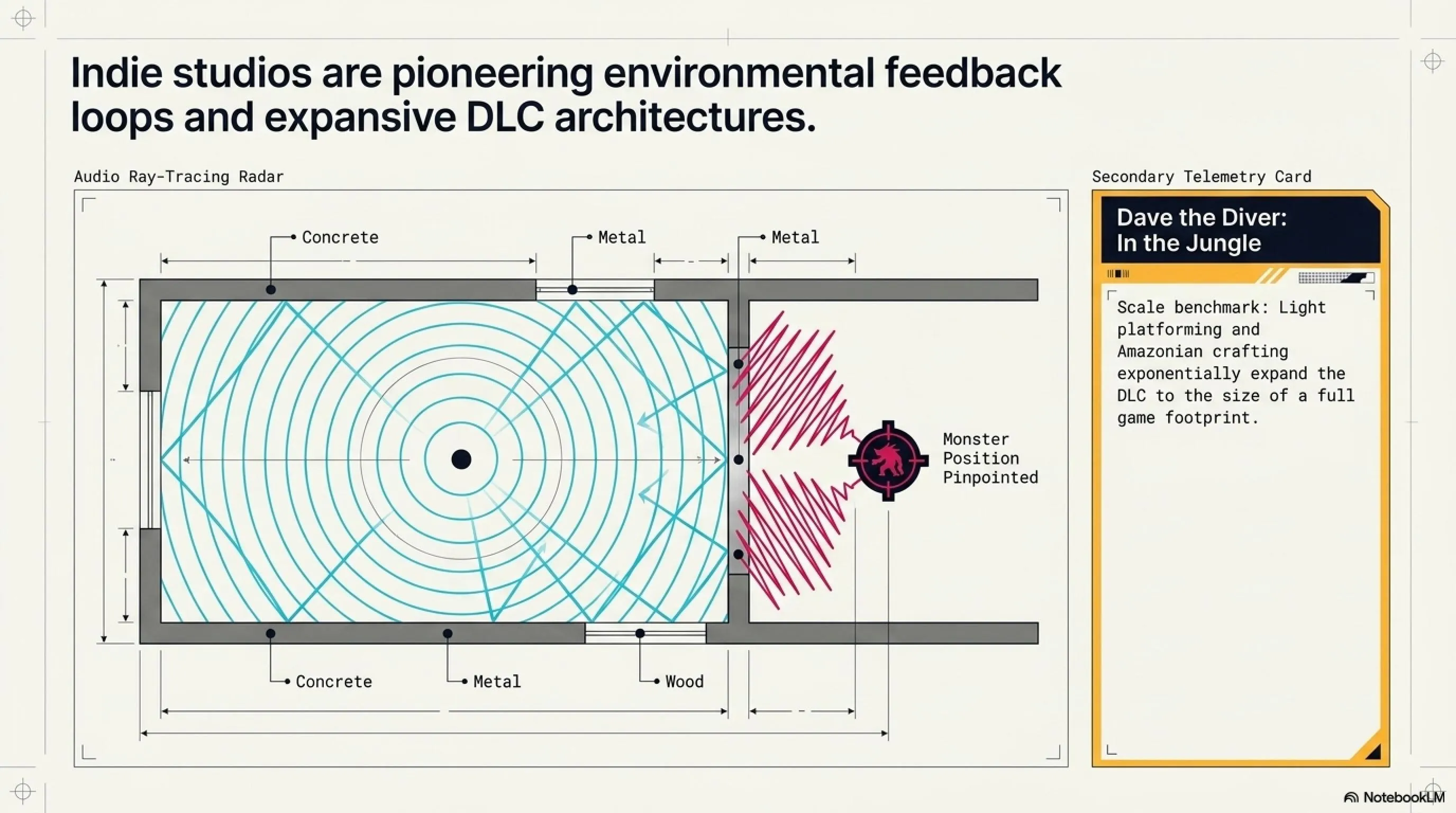Select the bottom Wood label
Image resolution: width=1456 pixels, height=813 pixels.
(x=685, y=681)
